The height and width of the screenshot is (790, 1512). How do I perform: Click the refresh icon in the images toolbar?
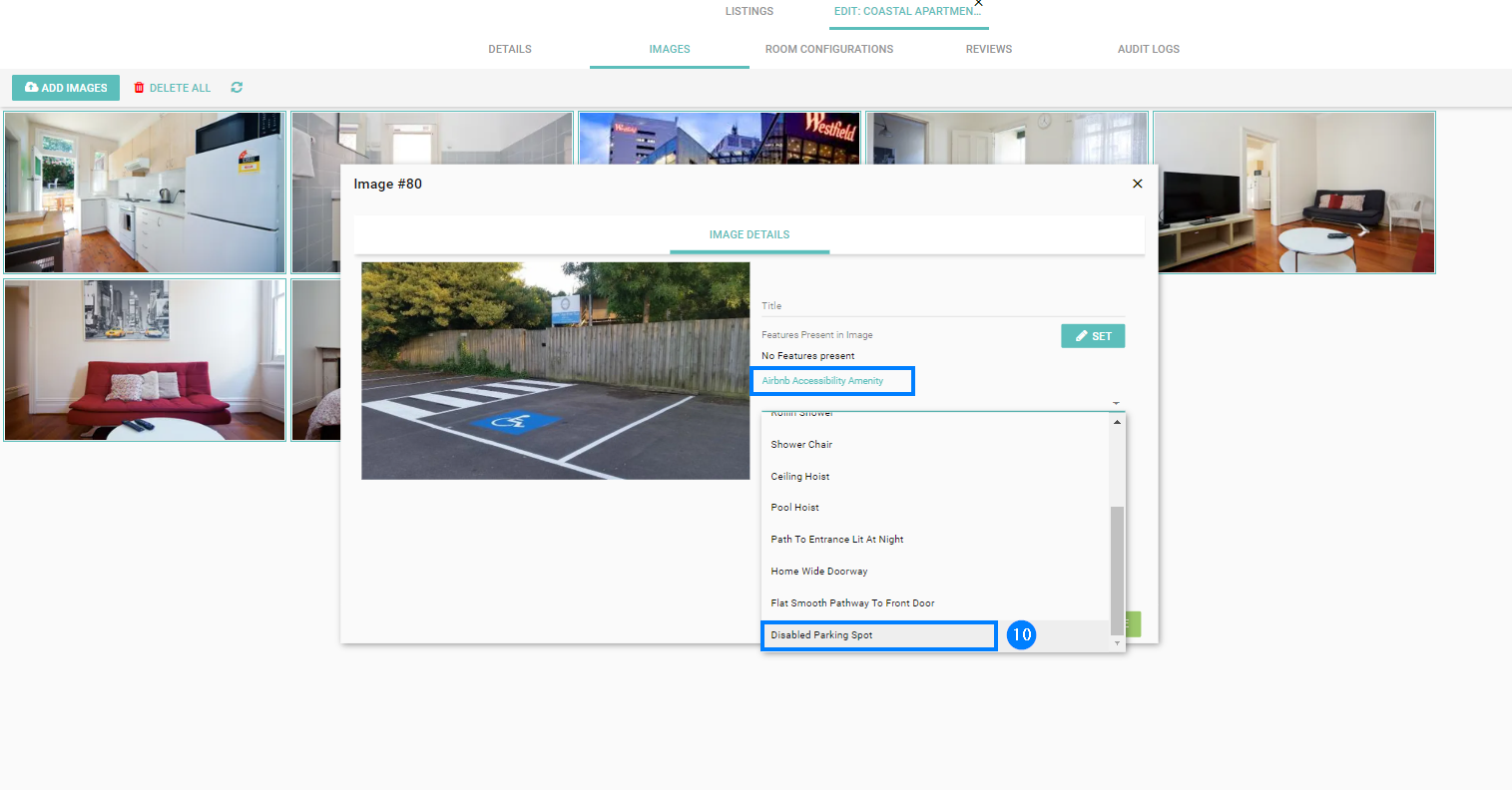237,88
